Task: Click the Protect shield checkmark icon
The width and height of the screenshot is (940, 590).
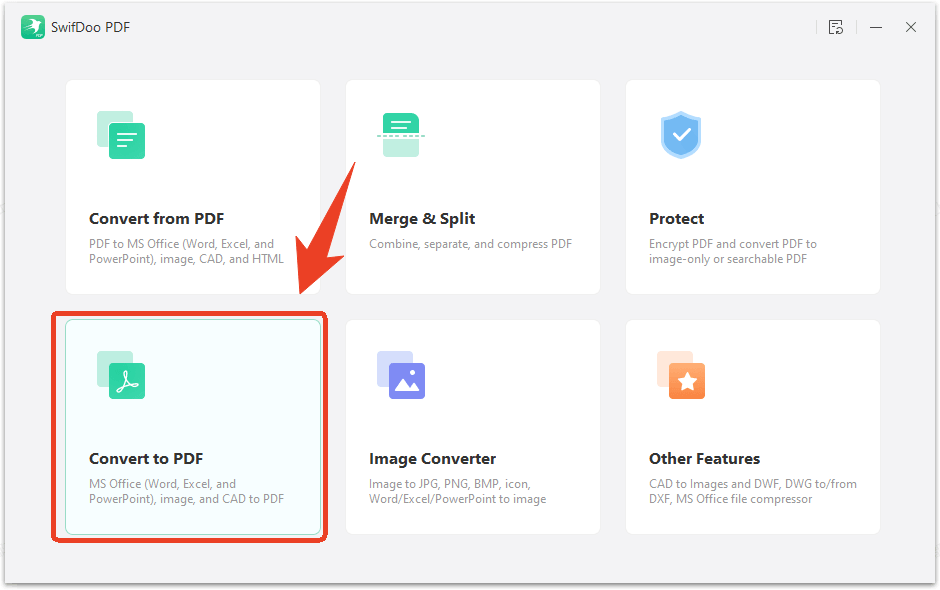Action: tap(681, 135)
